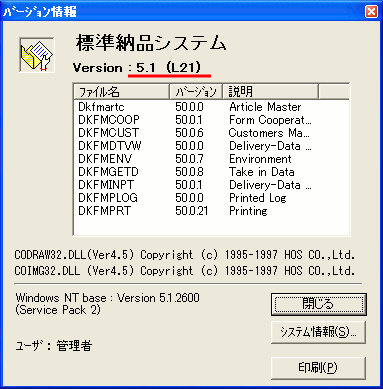Click the Customers Ma... description
383x389 pixels.
pos(269,133)
